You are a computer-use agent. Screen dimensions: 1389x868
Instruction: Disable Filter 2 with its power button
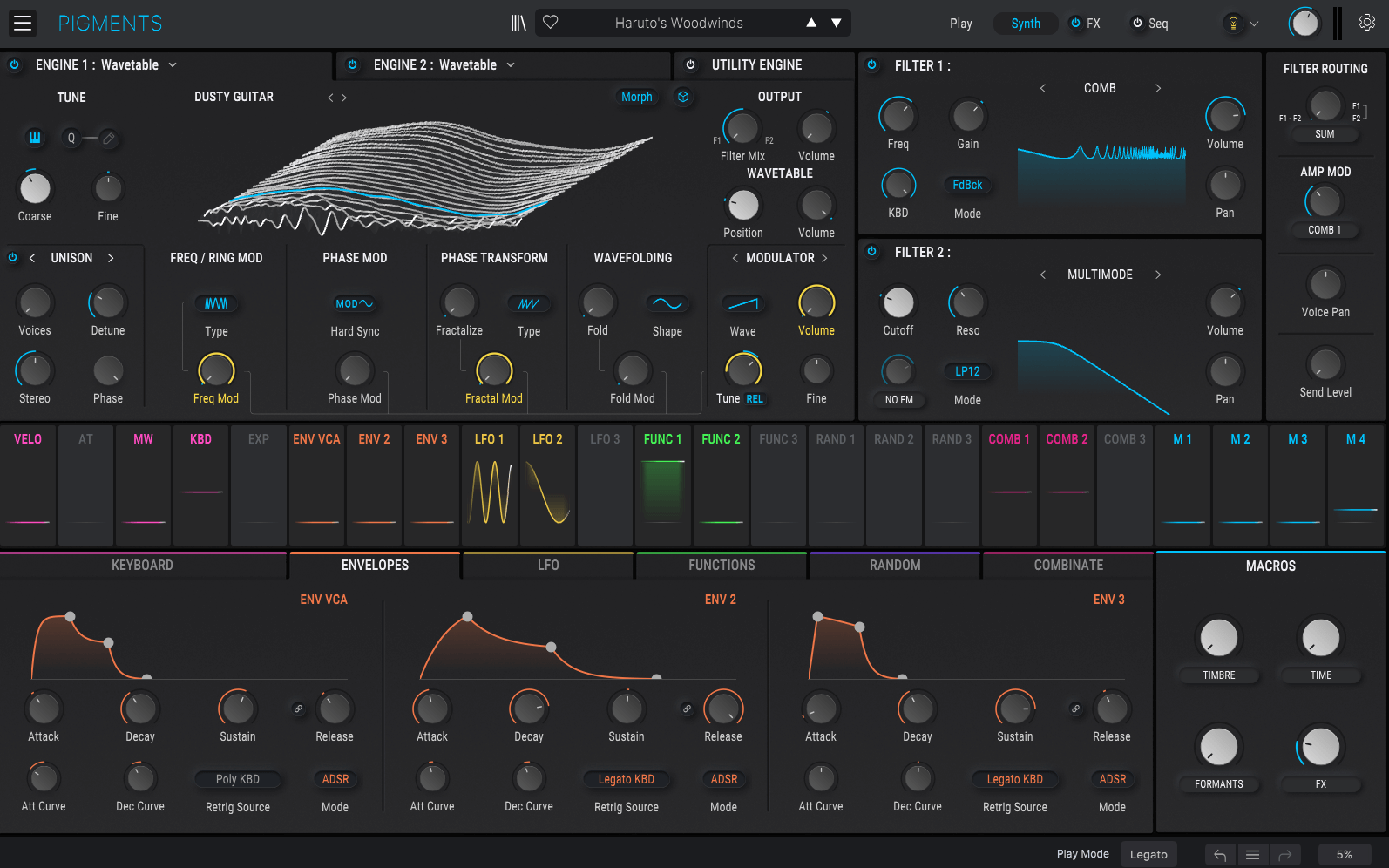pyautogui.click(x=872, y=252)
